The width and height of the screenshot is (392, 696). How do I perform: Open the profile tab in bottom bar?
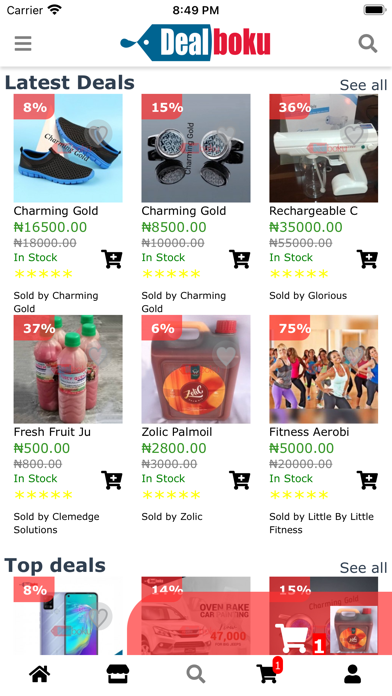coord(352,674)
